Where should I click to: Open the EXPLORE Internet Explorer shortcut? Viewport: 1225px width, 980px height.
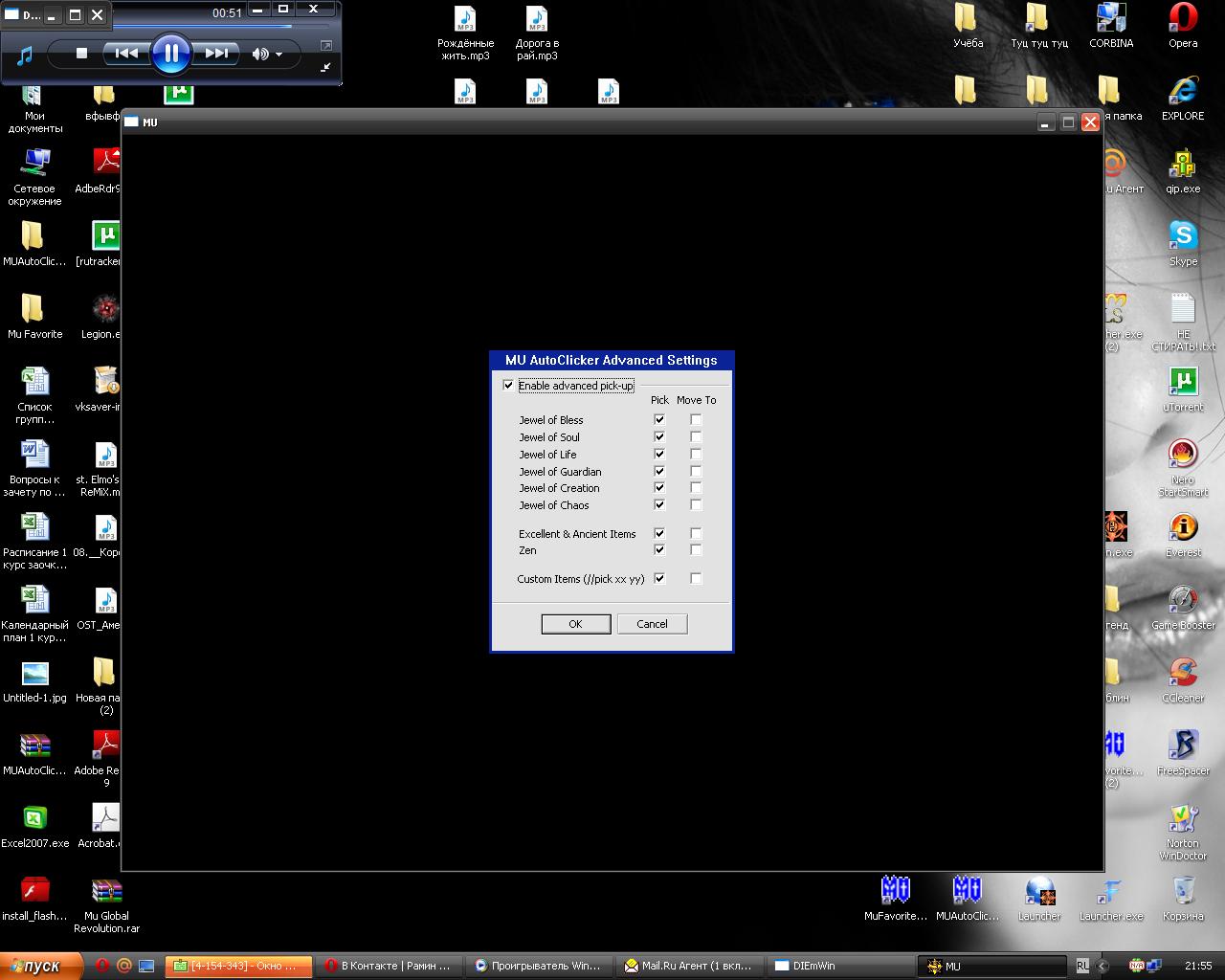pyautogui.click(x=1183, y=100)
